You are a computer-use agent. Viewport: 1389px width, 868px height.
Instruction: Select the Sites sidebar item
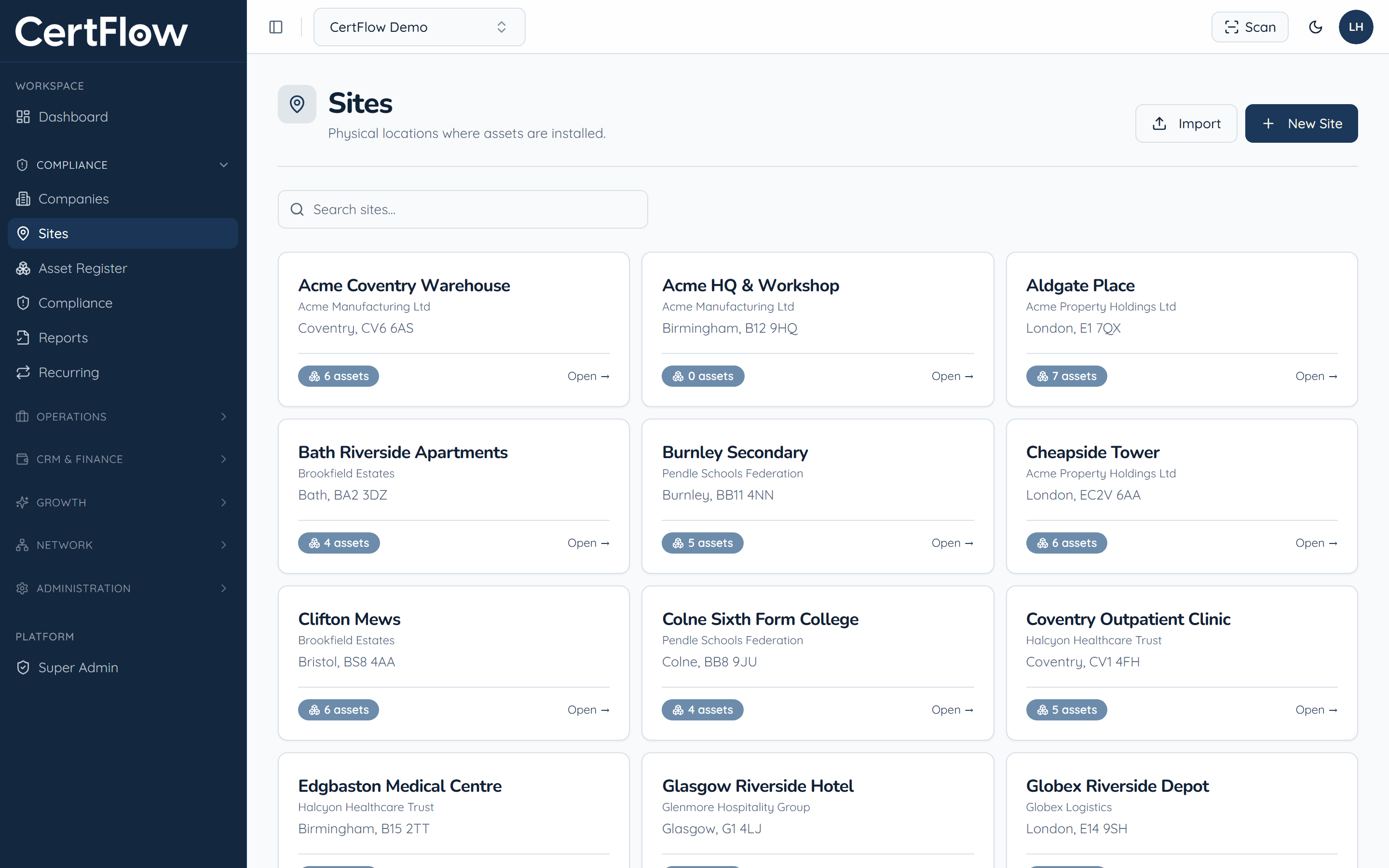[x=123, y=234]
